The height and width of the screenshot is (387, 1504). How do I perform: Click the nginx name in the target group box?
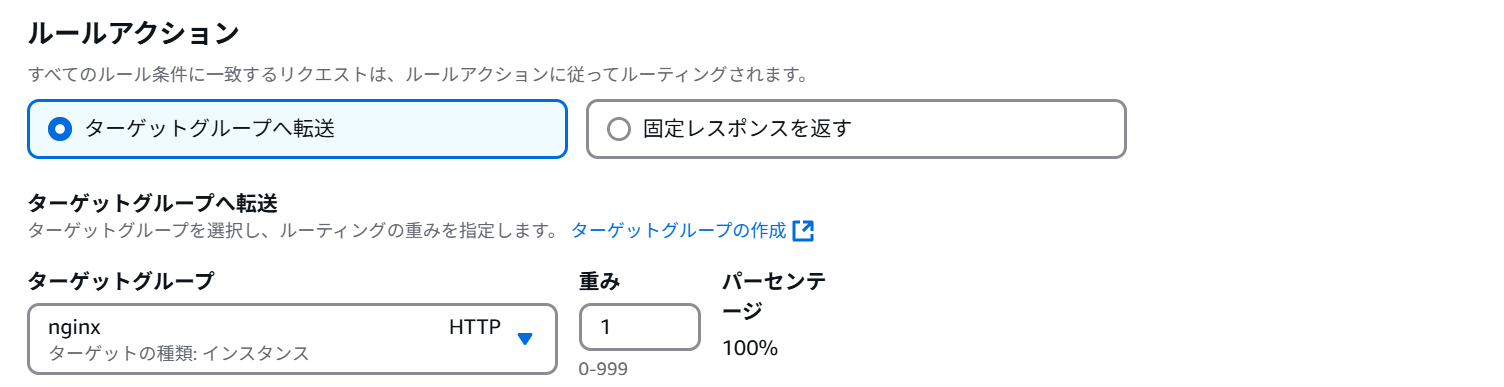tap(75, 328)
